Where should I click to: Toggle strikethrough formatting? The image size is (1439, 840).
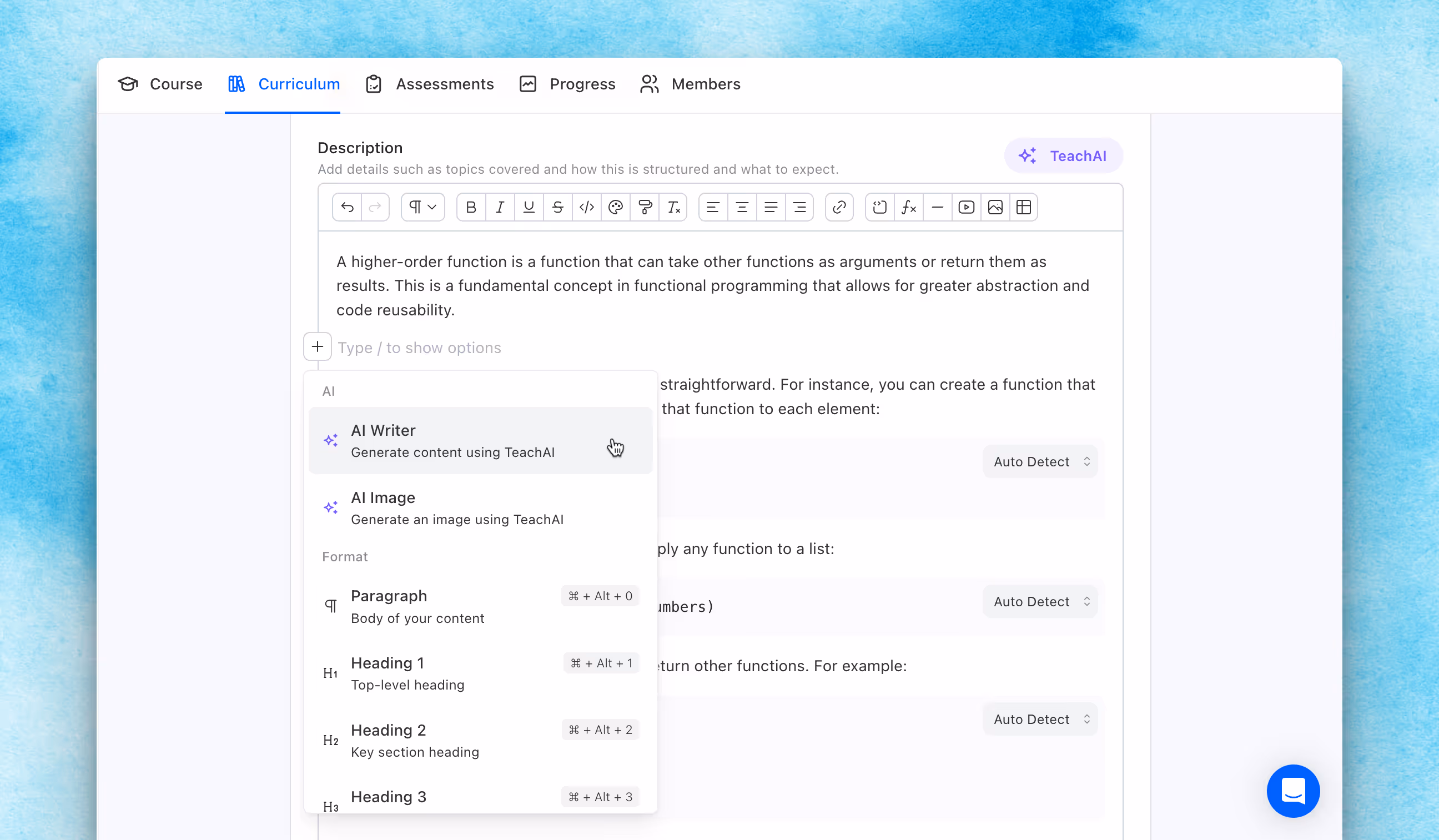tap(558, 207)
